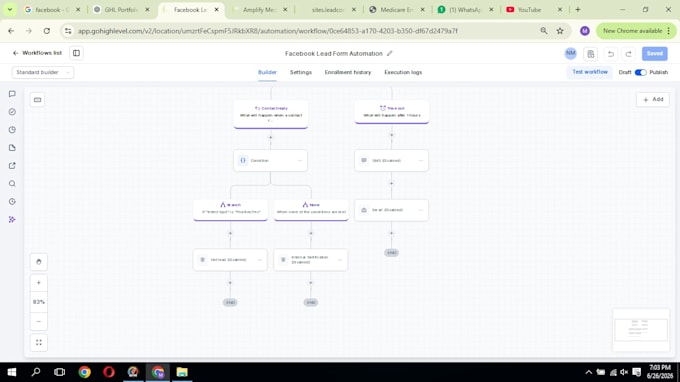
Task: Open the comments icon in left sidebar
Action: tap(12, 94)
